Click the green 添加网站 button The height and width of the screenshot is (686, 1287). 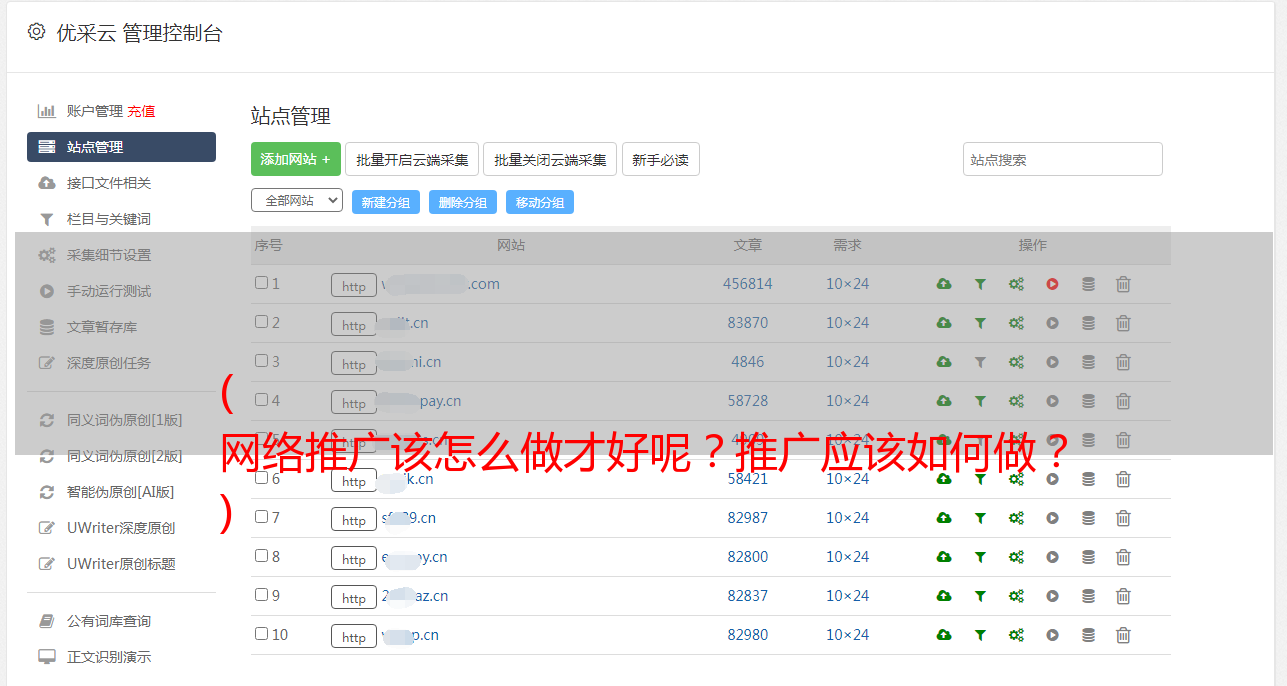point(295,159)
